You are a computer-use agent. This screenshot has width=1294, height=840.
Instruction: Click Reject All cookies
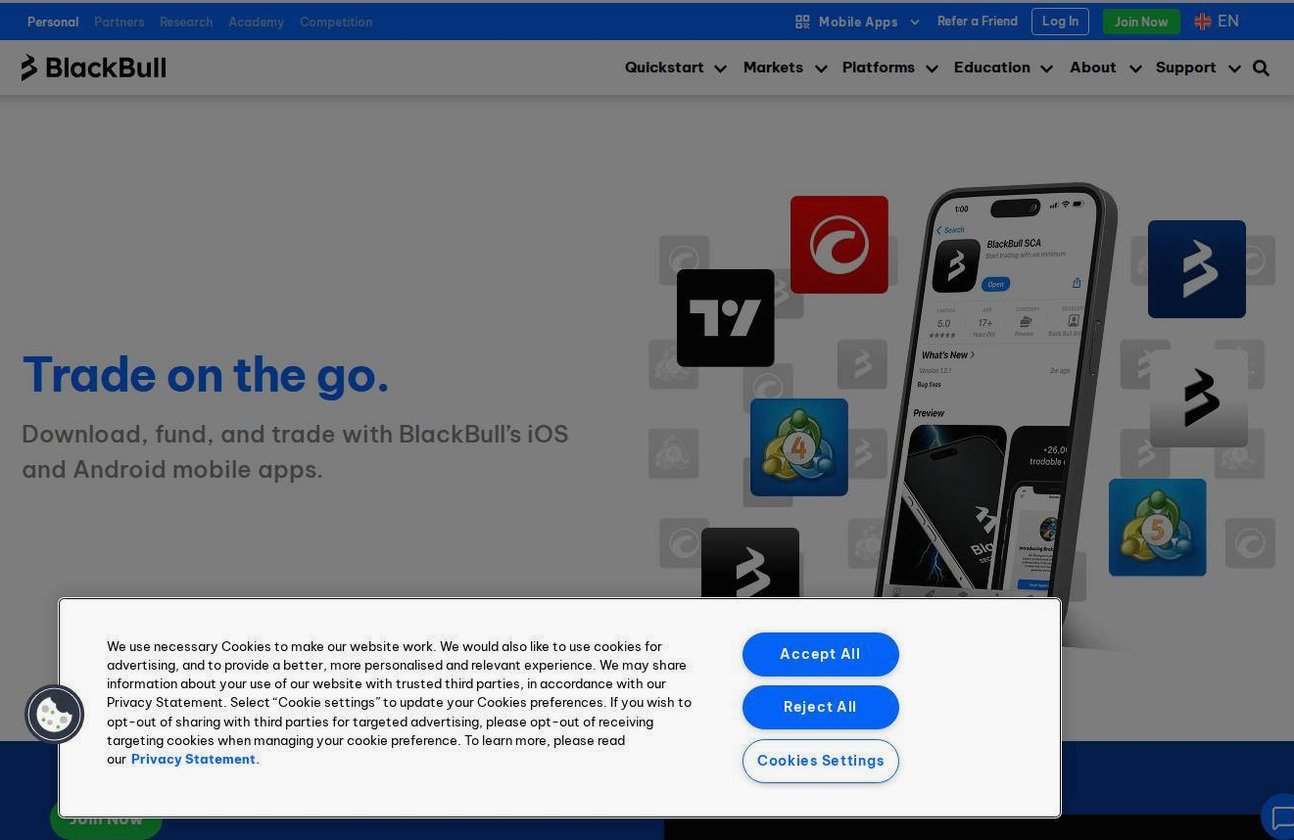coord(820,707)
